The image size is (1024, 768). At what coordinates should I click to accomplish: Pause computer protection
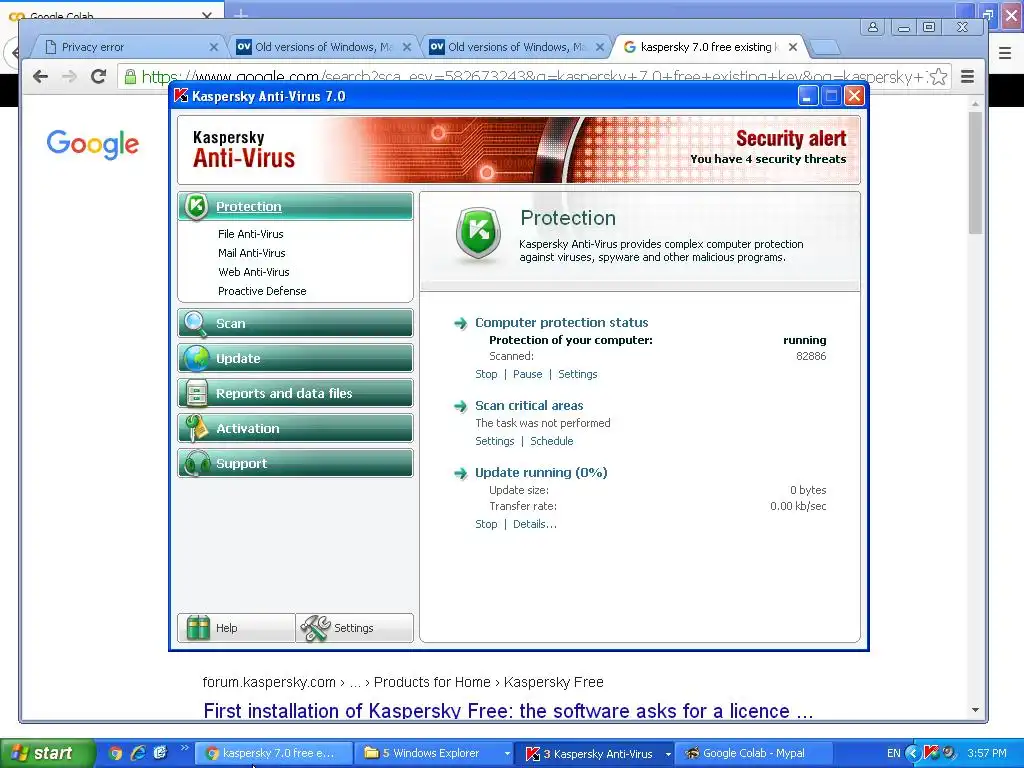coord(528,374)
